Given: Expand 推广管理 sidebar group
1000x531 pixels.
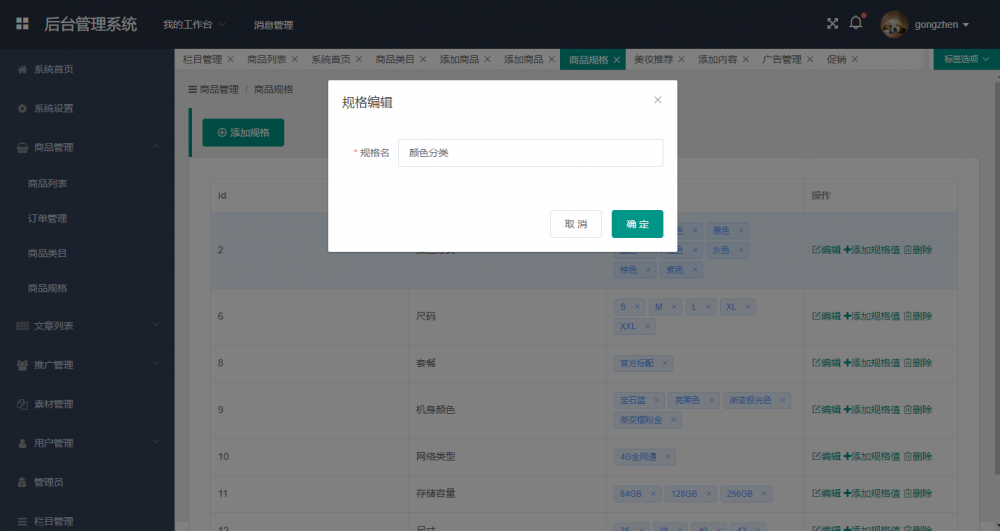Looking at the screenshot, I should 87,365.
